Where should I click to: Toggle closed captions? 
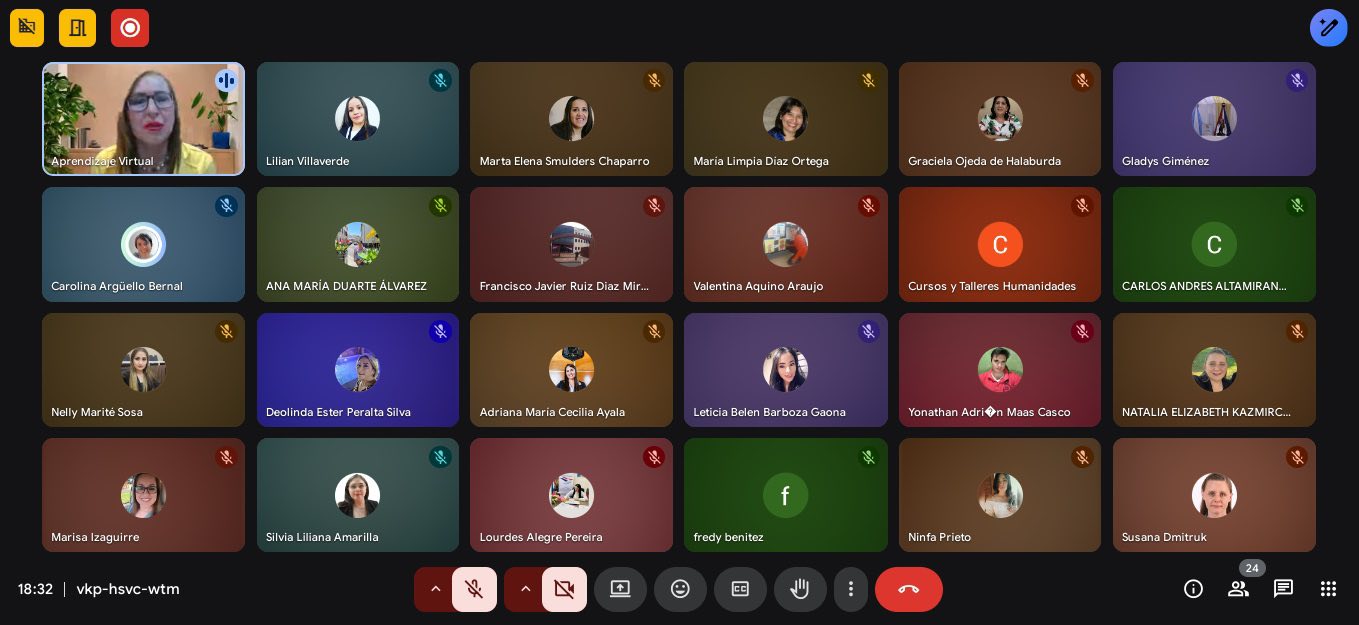pyautogui.click(x=740, y=589)
